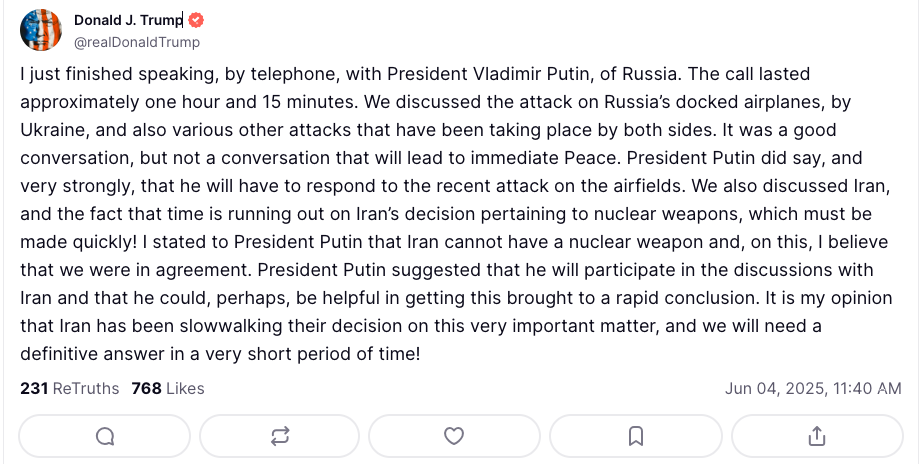Click the bold 231 count number
Viewport: 923px width, 464px height.
click(x=34, y=389)
